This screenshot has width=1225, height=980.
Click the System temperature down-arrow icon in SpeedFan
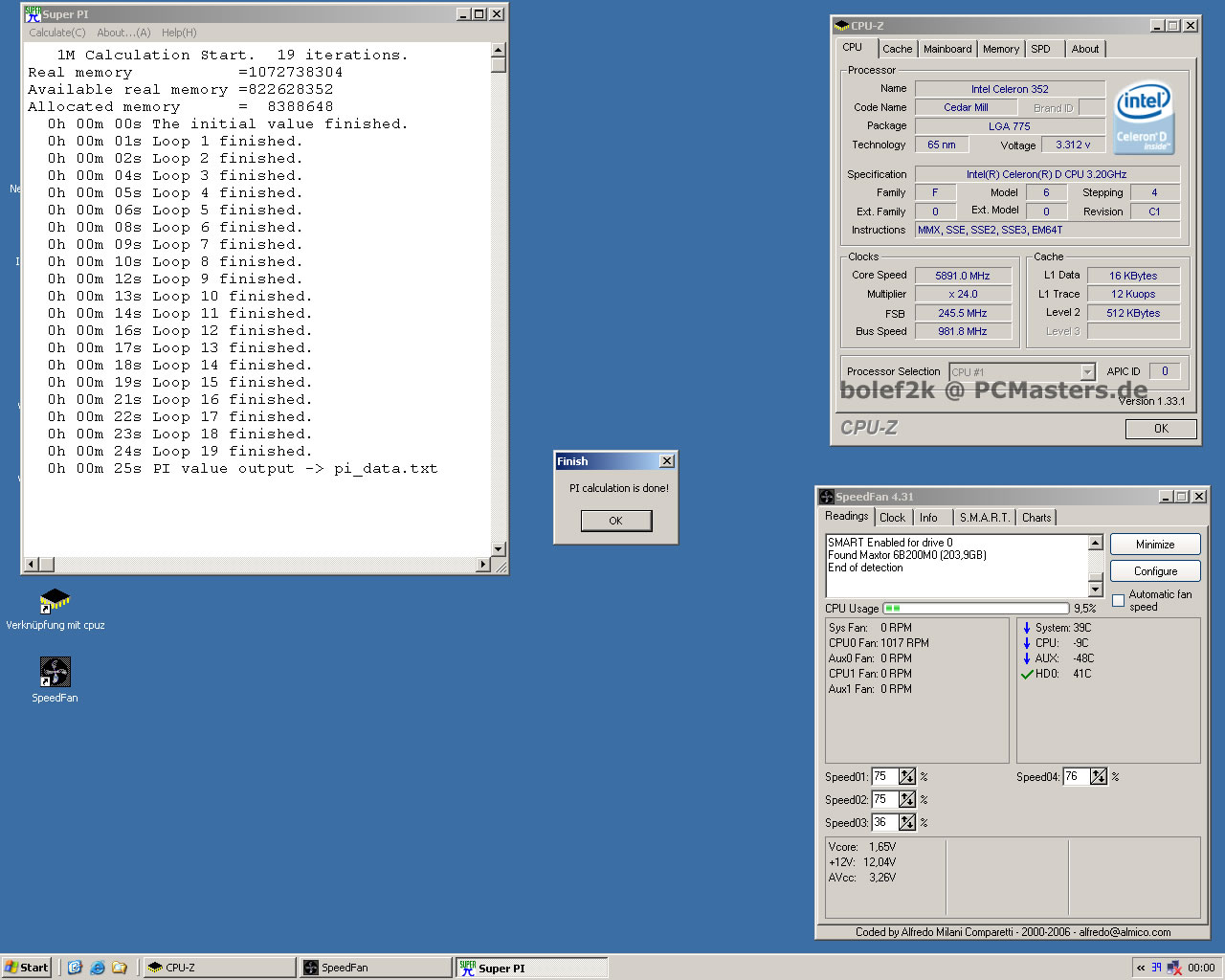pos(1027,628)
